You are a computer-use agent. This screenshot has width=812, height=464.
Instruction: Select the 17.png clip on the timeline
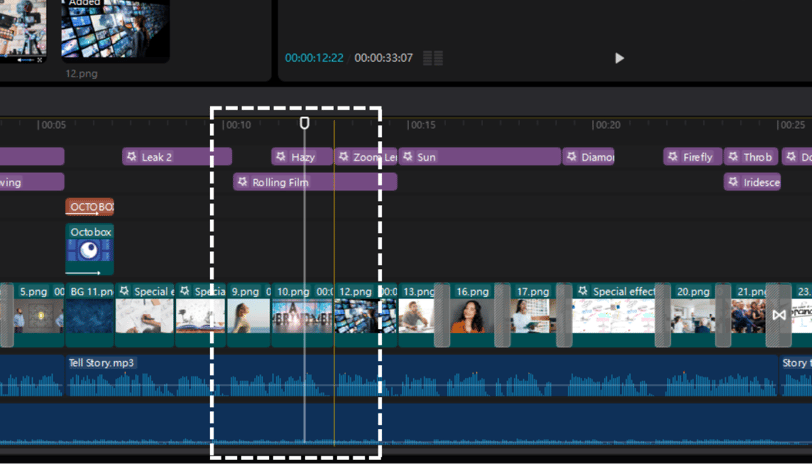click(x=533, y=314)
